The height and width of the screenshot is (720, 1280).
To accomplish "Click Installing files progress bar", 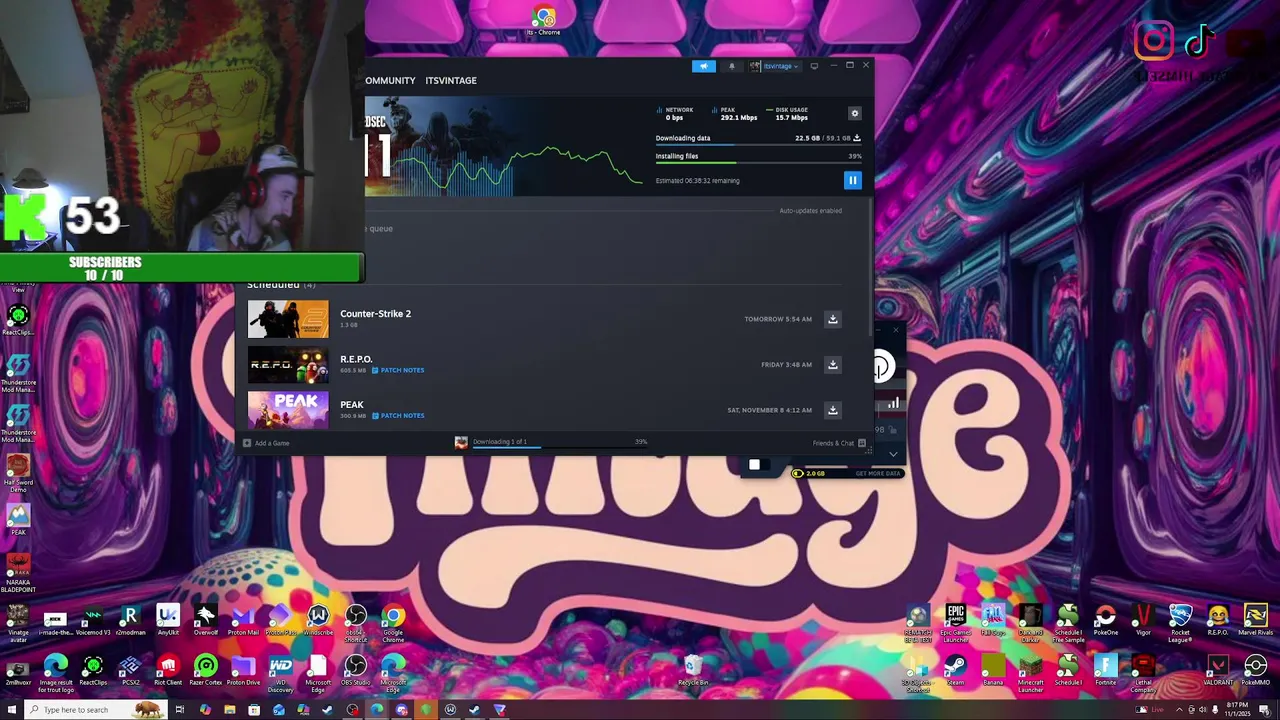I will tap(758, 162).
